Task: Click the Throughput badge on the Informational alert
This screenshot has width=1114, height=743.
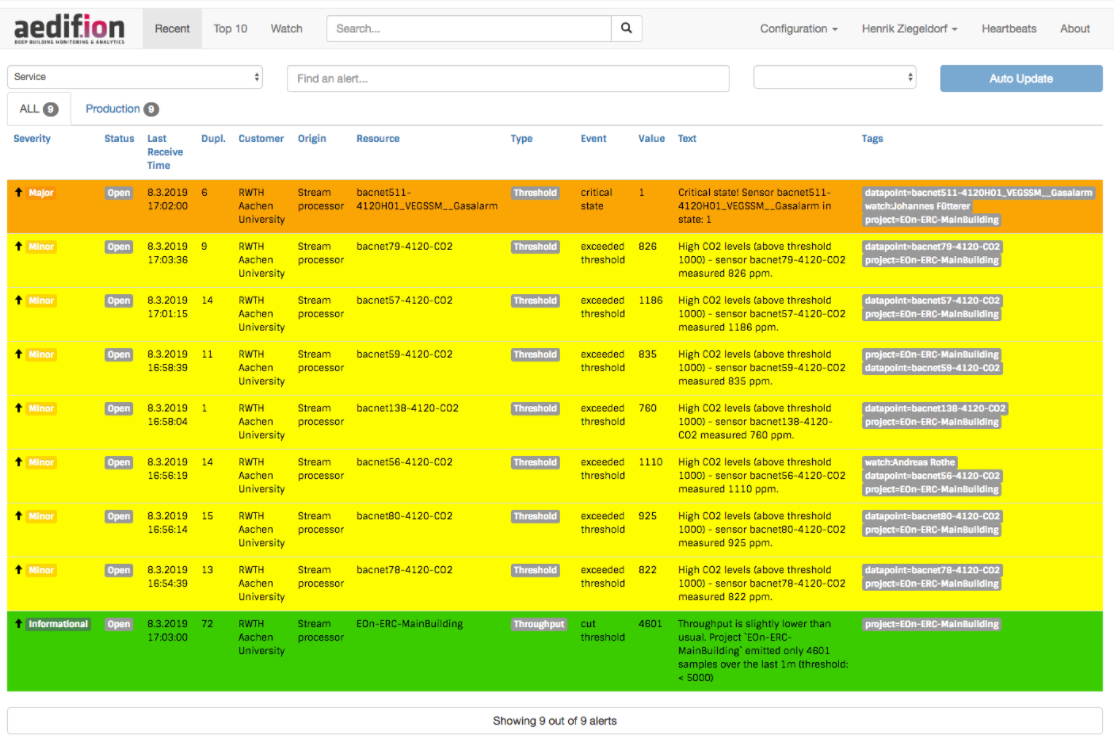Action: tap(539, 623)
